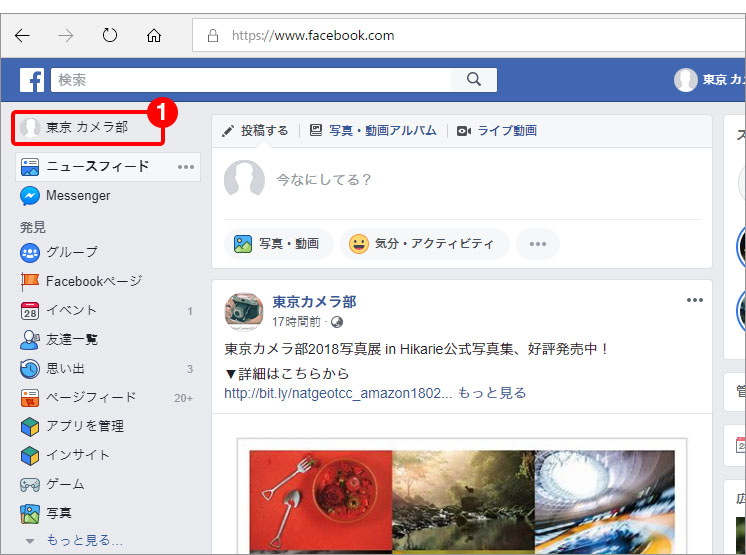Click the orange flag pages icon
The height and width of the screenshot is (555, 746).
(29, 282)
